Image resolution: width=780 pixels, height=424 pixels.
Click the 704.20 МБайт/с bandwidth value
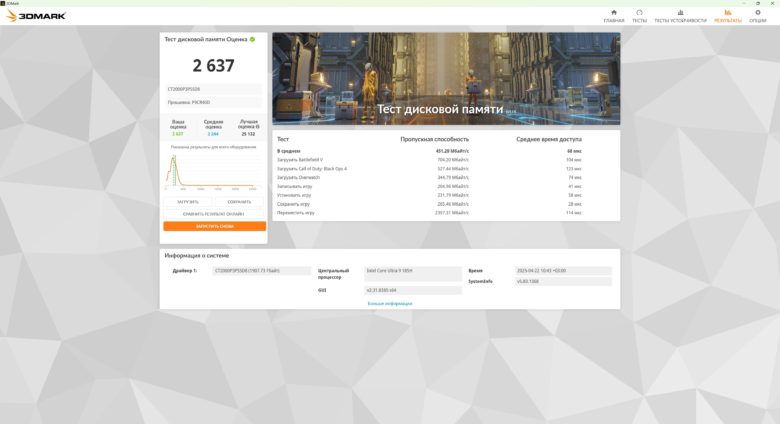(453, 160)
